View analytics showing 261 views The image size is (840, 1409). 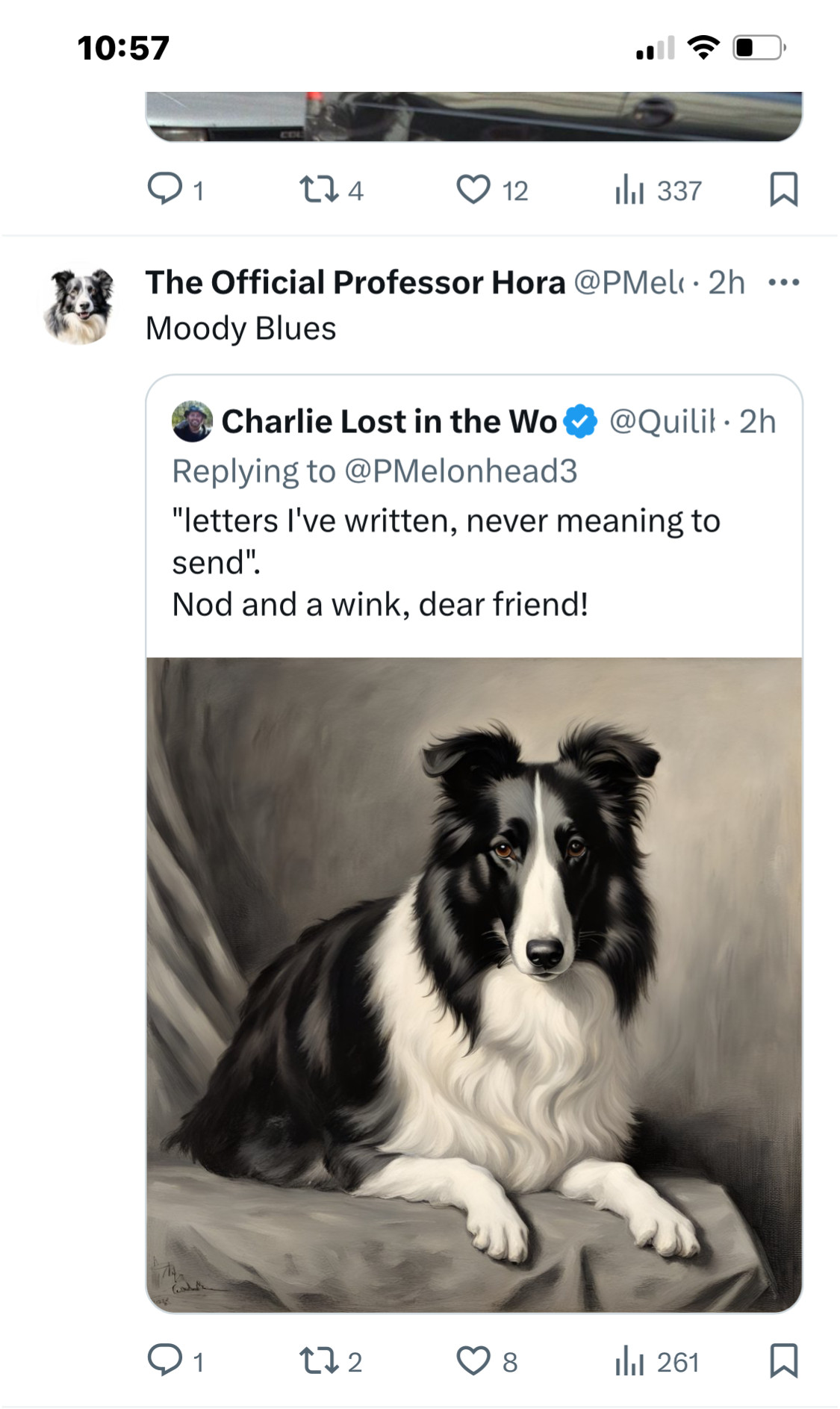(629, 1360)
